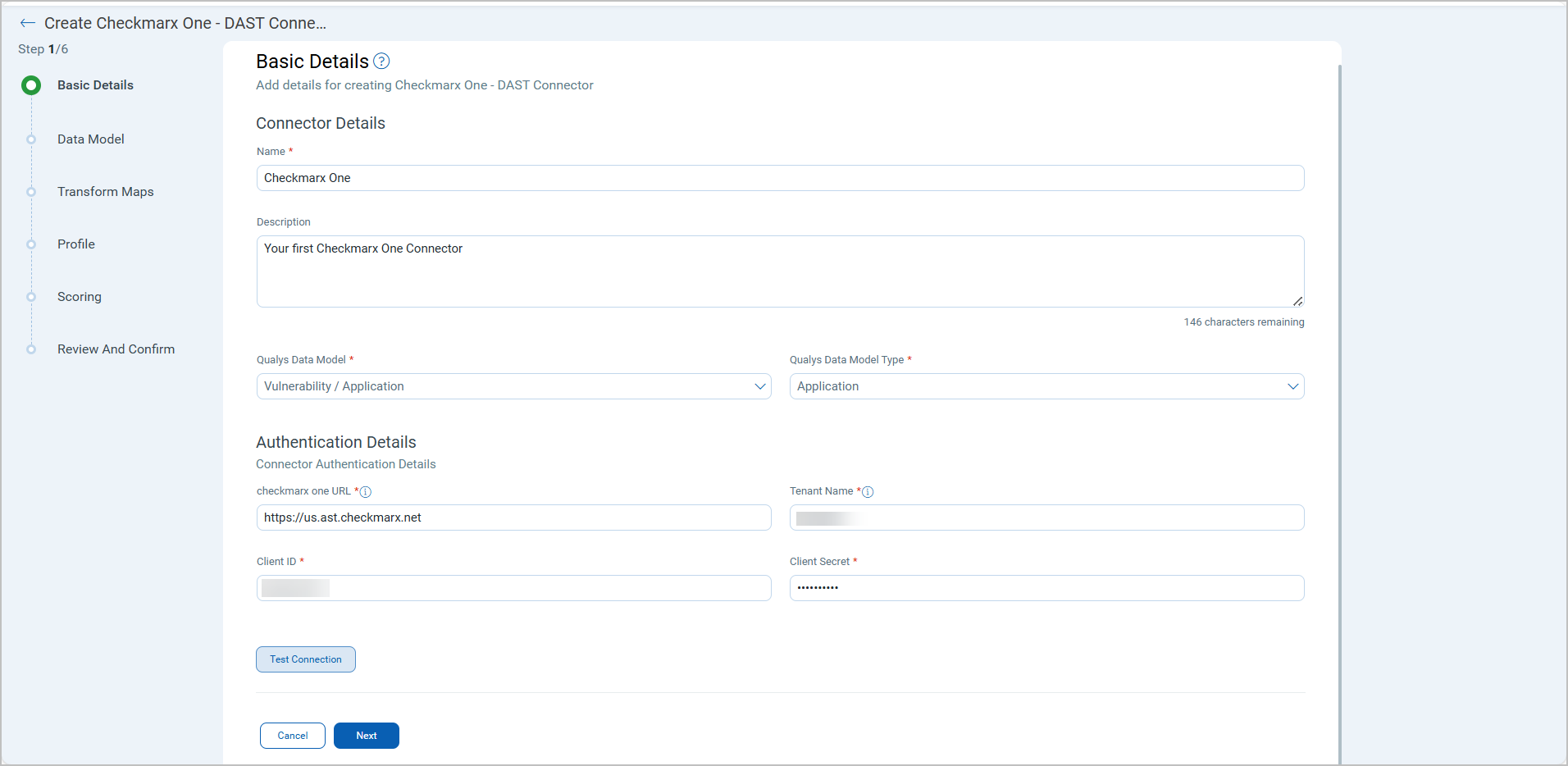Click the '146 characters remaining' counter text
Screen dimensions: 1568x766
pyautogui.click(x=1243, y=322)
